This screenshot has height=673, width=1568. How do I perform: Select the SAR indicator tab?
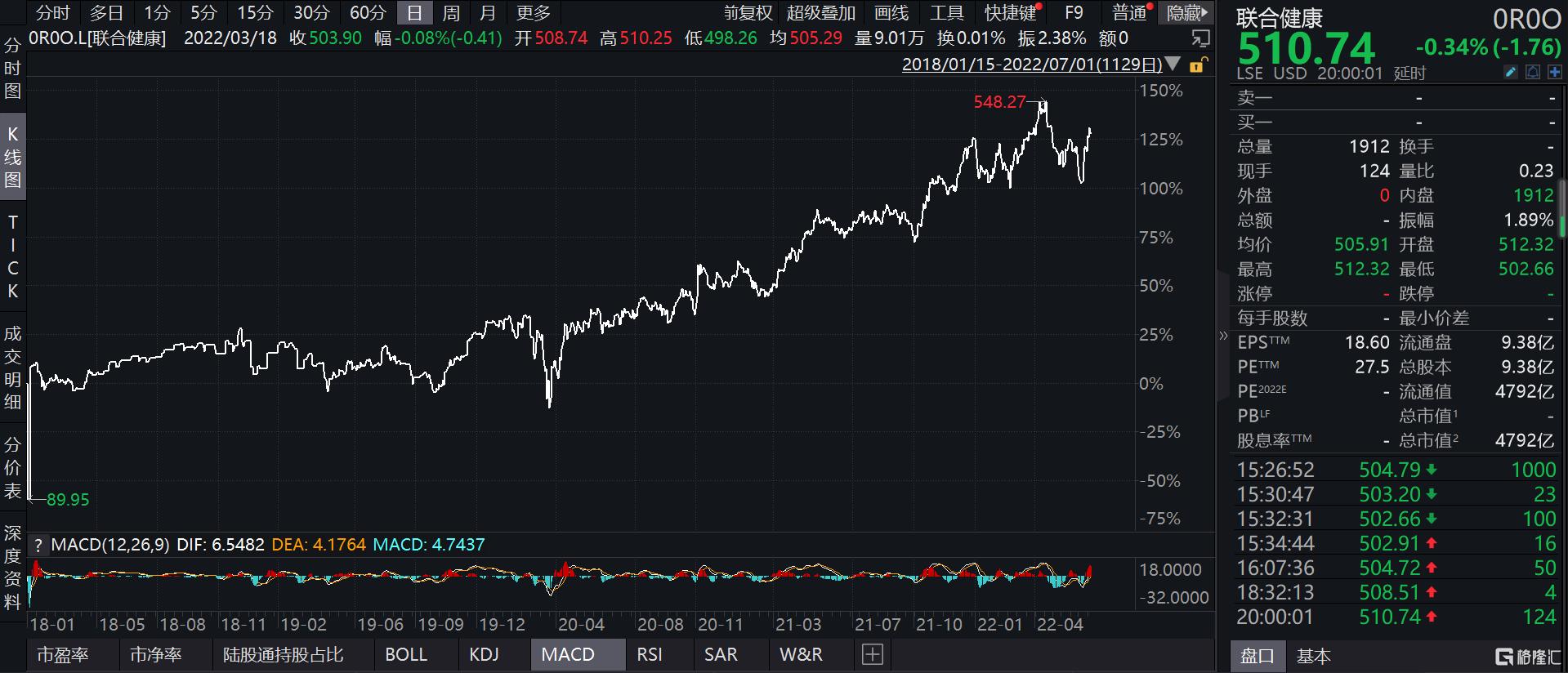[x=721, y=654]
